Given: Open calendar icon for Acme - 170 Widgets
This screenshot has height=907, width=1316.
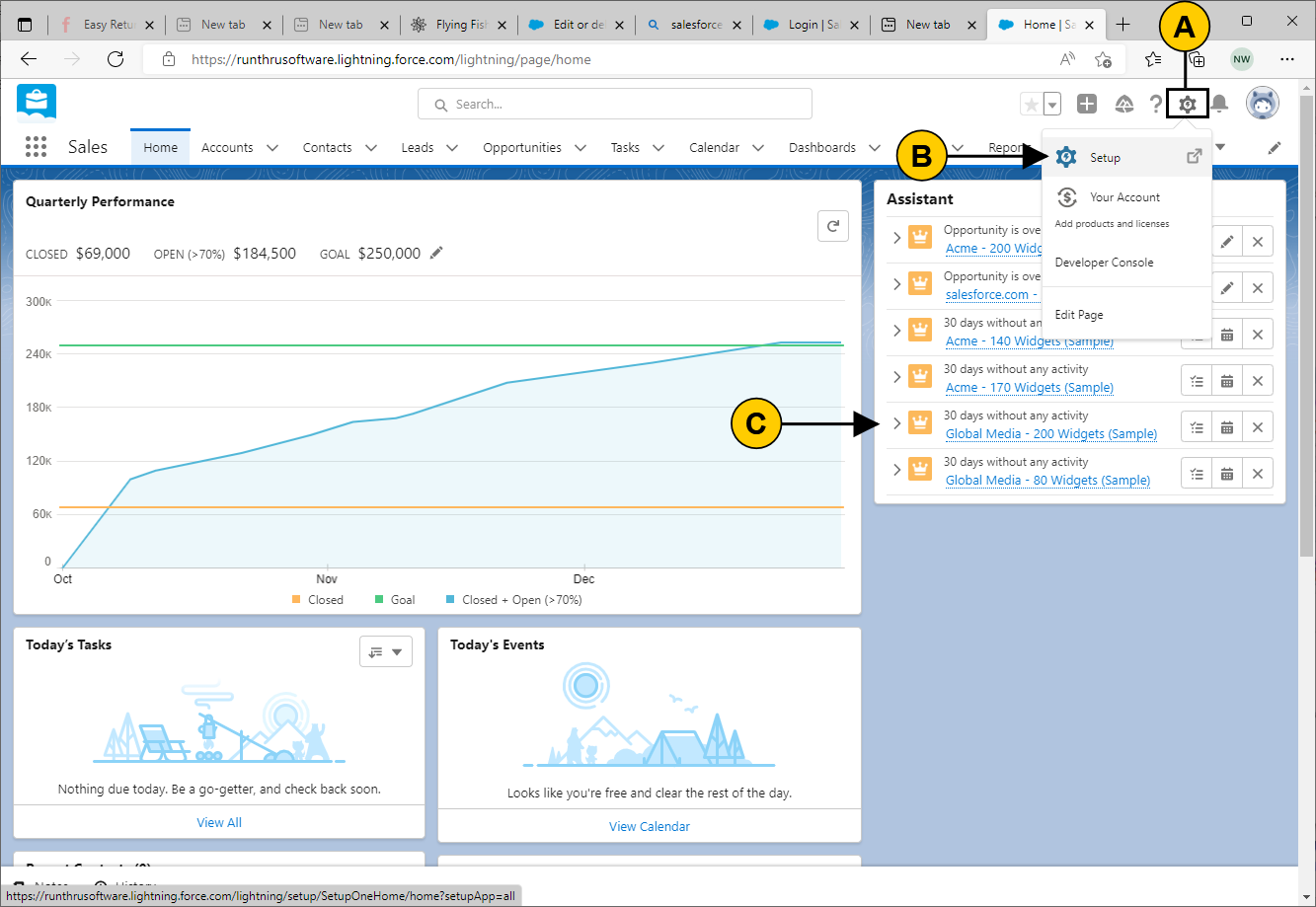Looking at the screenshot, I should pos(1226,381).
